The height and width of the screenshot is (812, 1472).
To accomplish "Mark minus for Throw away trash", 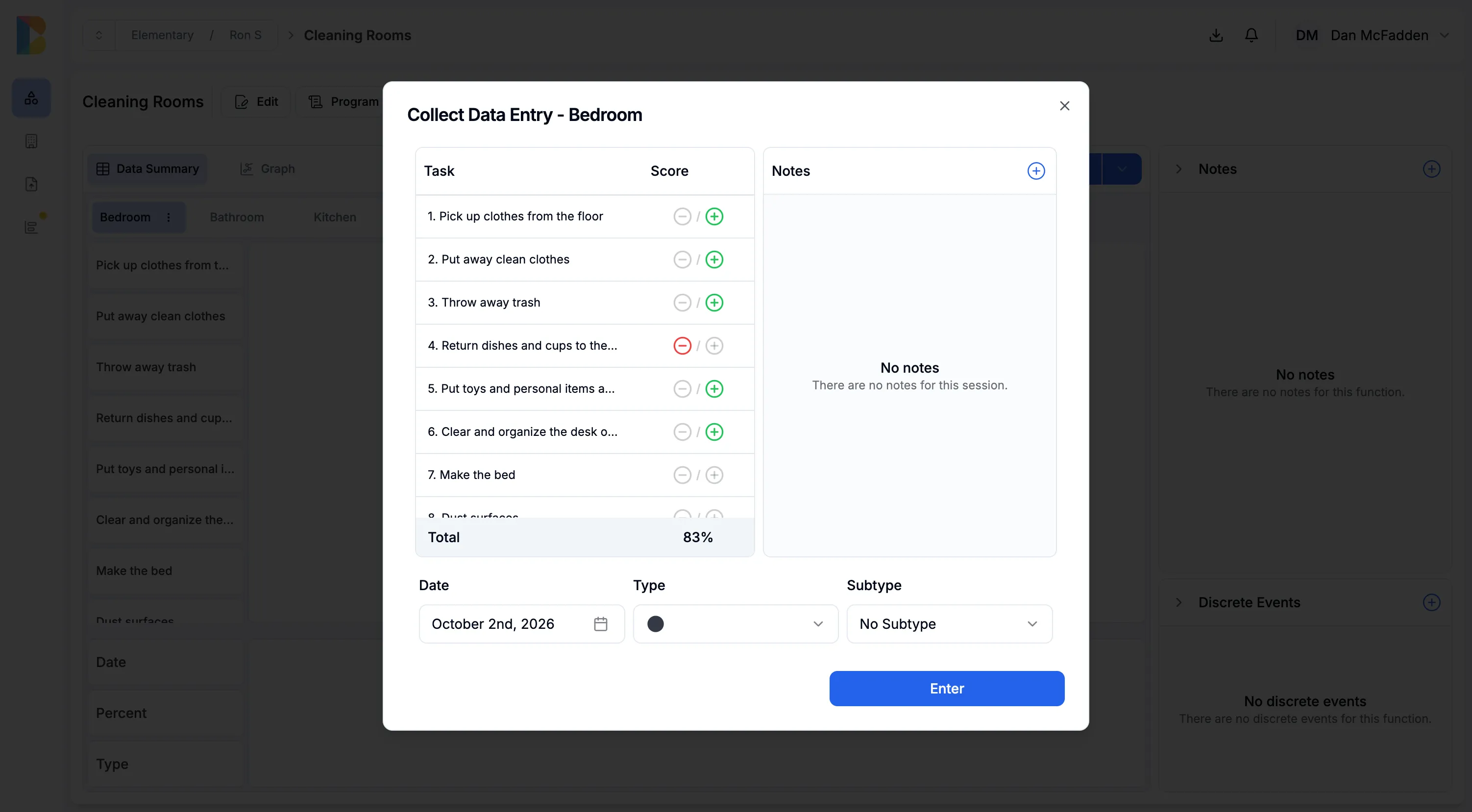I will point(682,303).
